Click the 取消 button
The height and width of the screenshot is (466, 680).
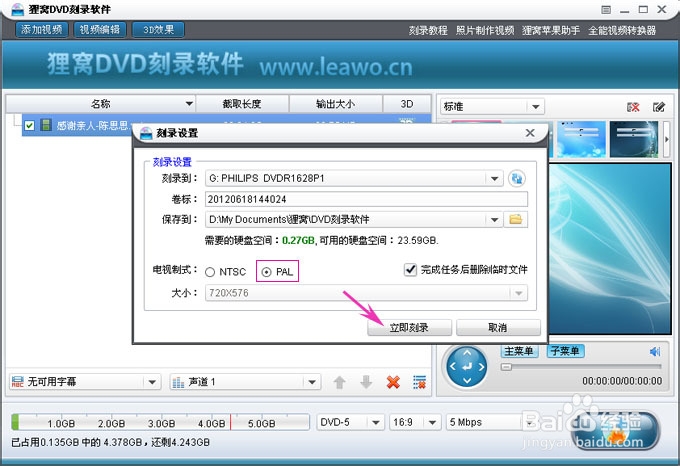click(x=498, y=328)
